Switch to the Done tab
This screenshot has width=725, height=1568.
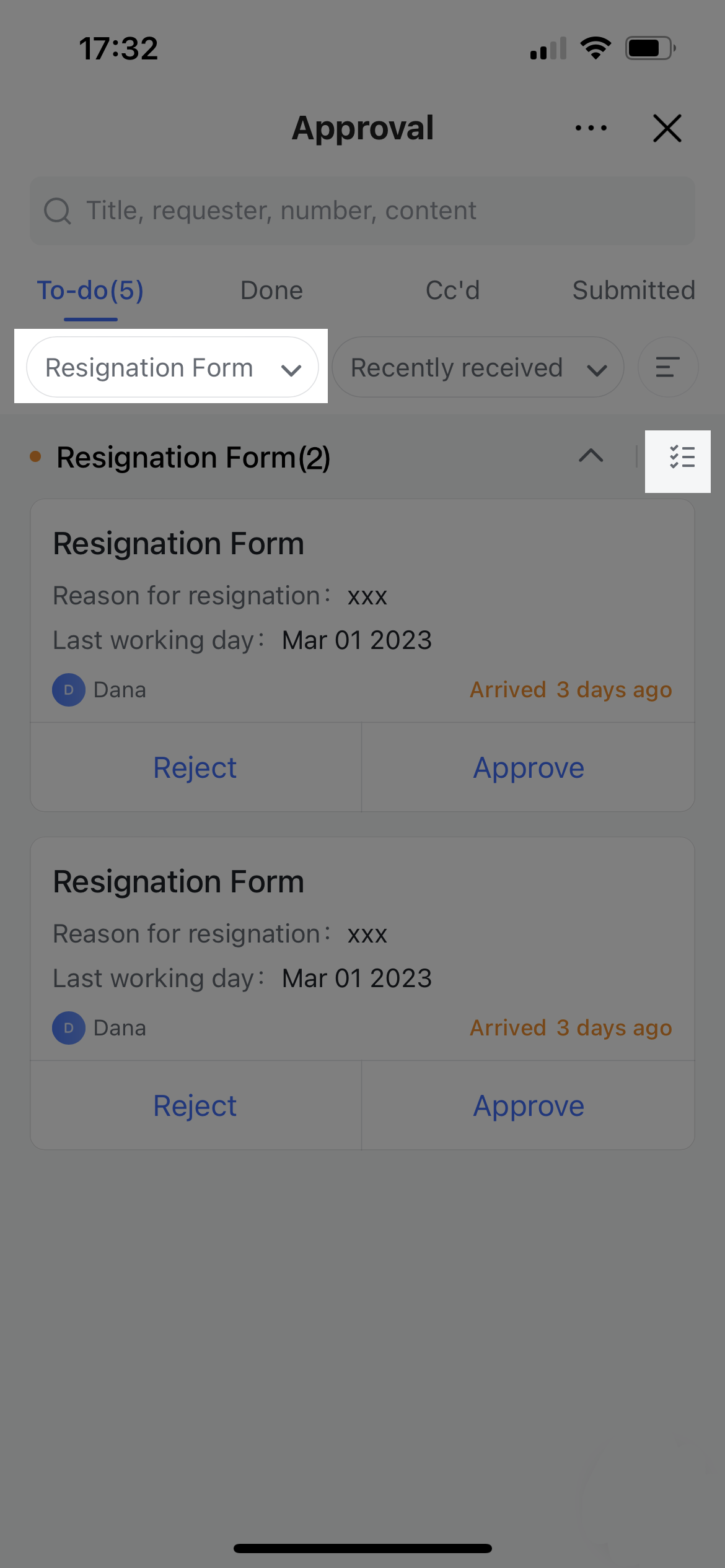tap(271, 290)
